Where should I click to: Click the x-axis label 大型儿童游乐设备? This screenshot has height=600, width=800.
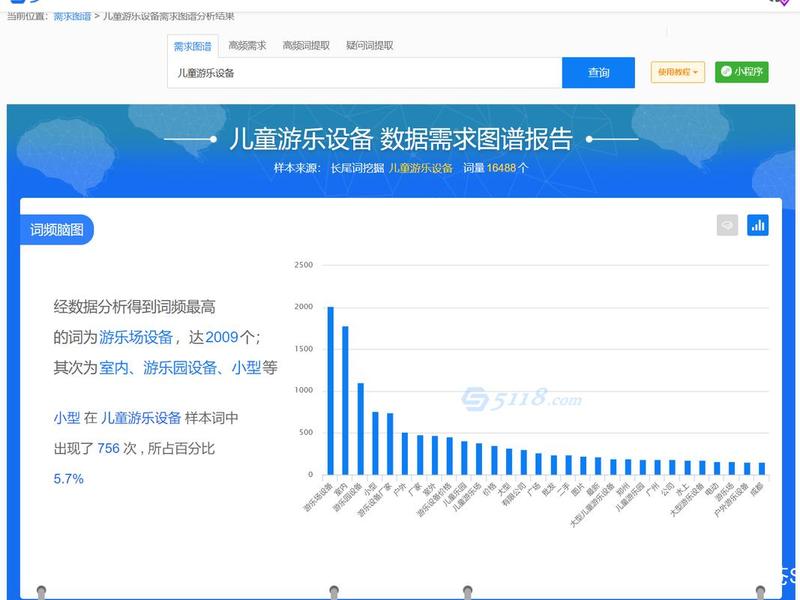[592, 505]
